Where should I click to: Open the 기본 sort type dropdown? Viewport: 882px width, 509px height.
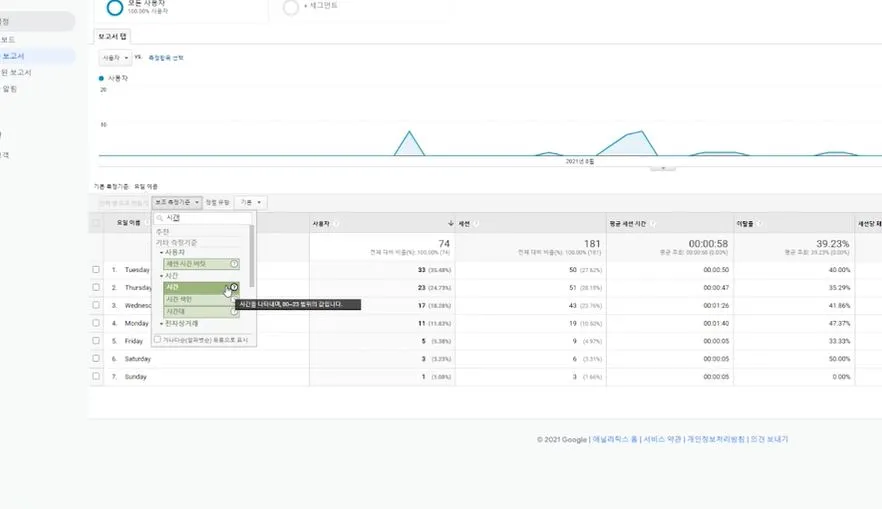pos(250,202)
